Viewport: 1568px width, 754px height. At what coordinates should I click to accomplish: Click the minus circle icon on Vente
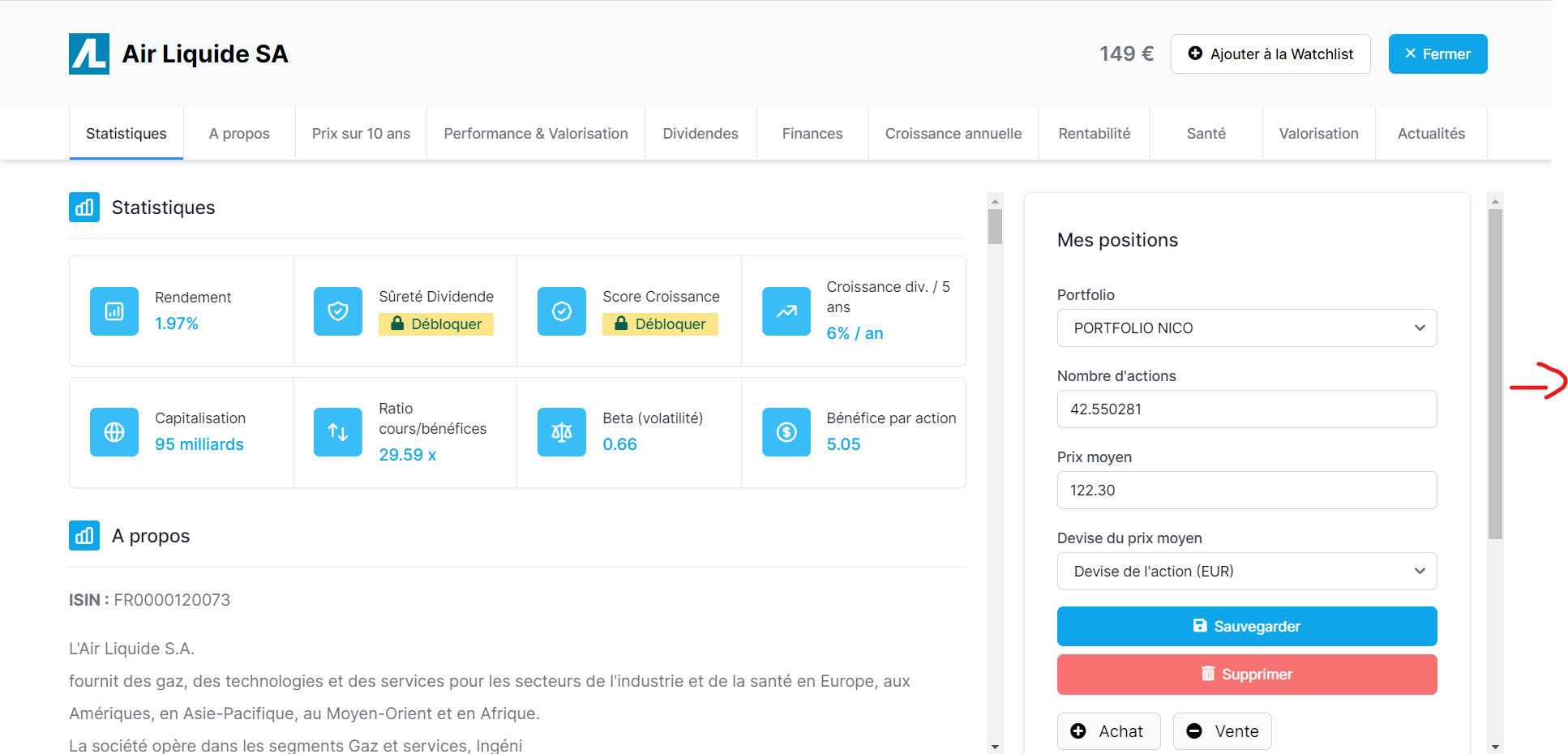tap(1194, 731)
